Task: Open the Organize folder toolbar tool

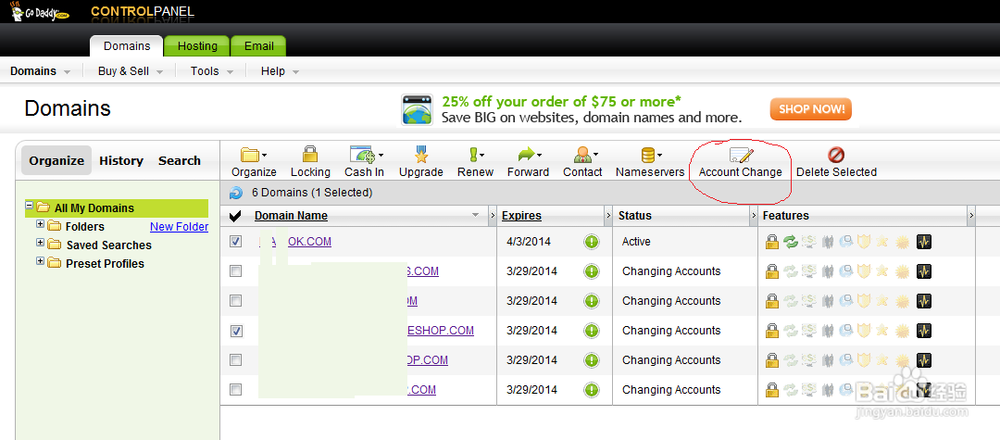Action: click(x=253, y=162)
